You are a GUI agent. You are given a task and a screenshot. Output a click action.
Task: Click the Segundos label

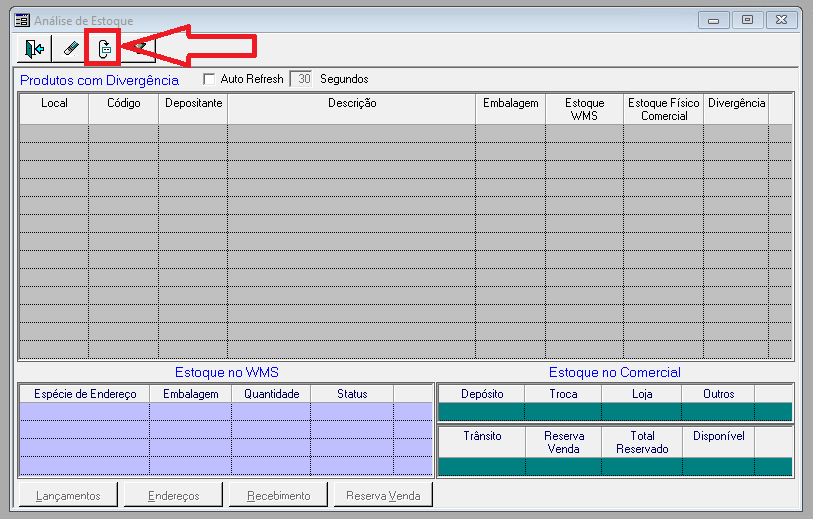(x=344, y=79)
